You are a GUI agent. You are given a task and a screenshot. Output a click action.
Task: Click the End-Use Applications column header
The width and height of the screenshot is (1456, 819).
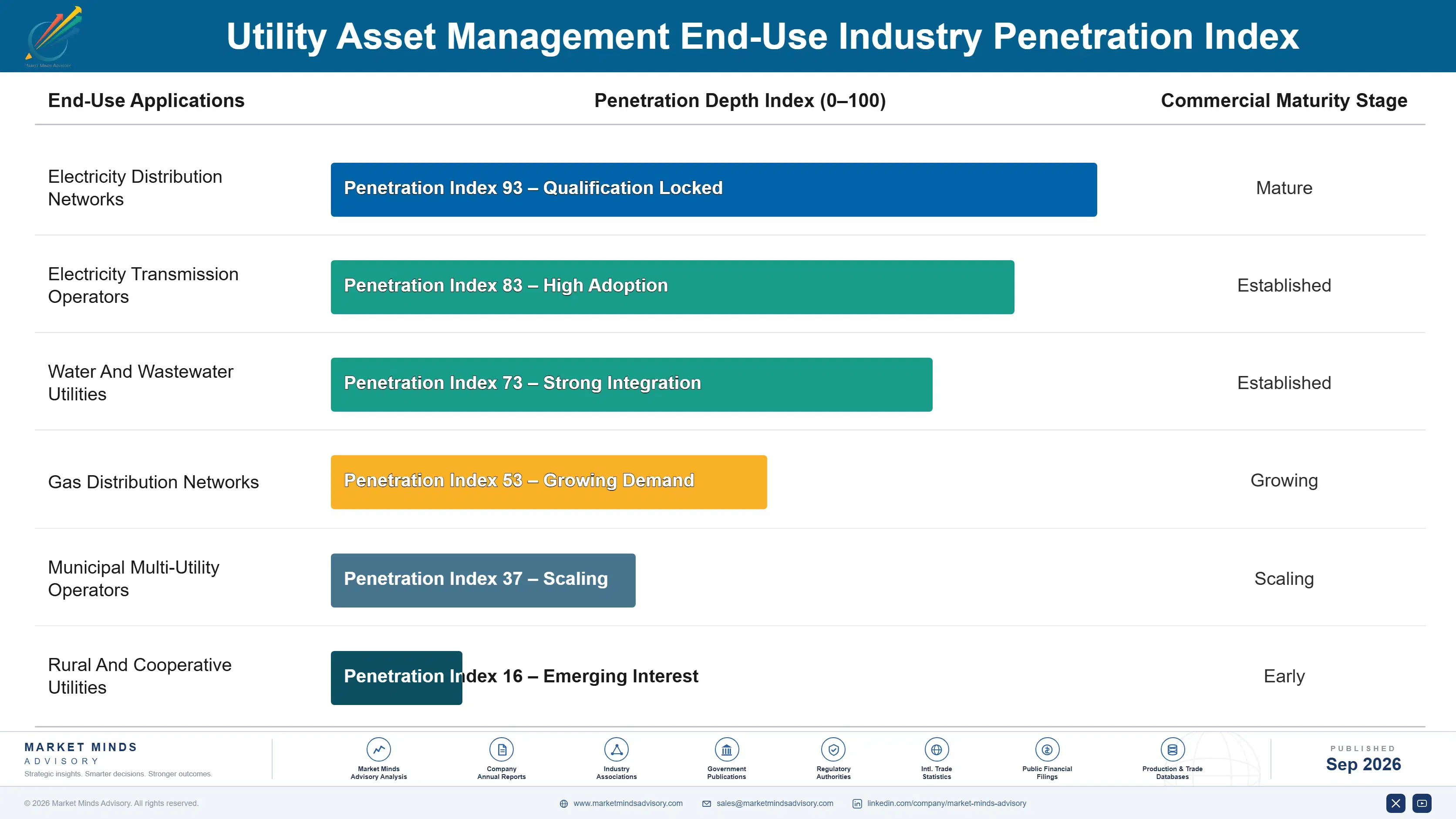pyautogui.click(x=146, y=101)
